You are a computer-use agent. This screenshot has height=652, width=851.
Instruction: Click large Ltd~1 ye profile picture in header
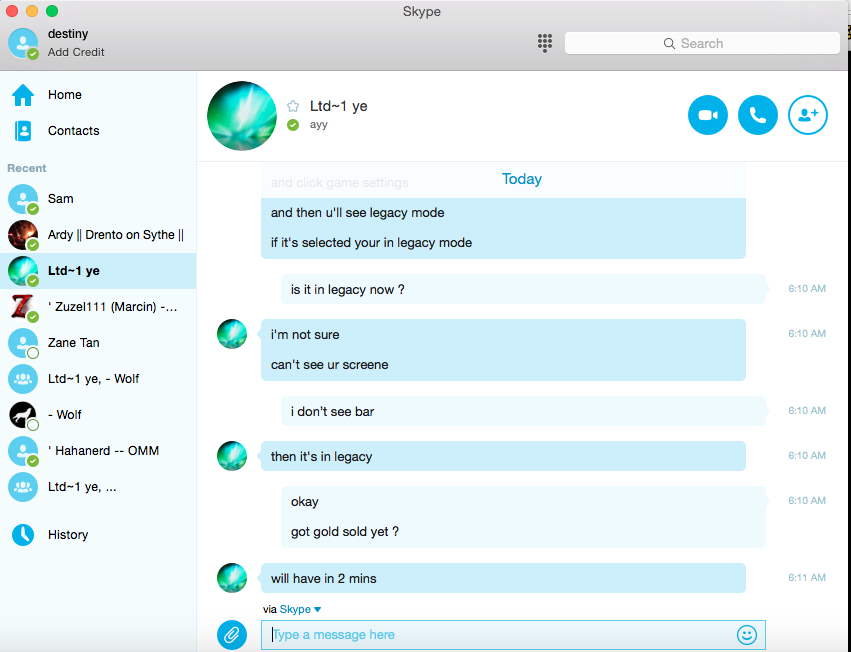point(242,116)
